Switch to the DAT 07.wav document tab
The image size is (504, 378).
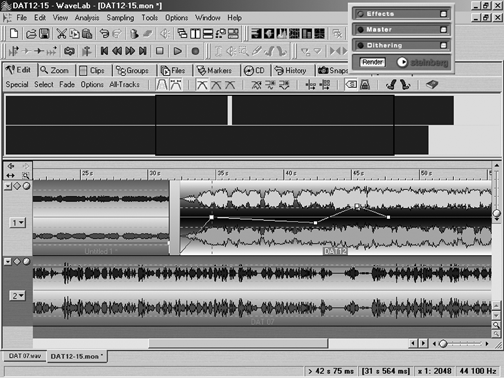(25, 356)
